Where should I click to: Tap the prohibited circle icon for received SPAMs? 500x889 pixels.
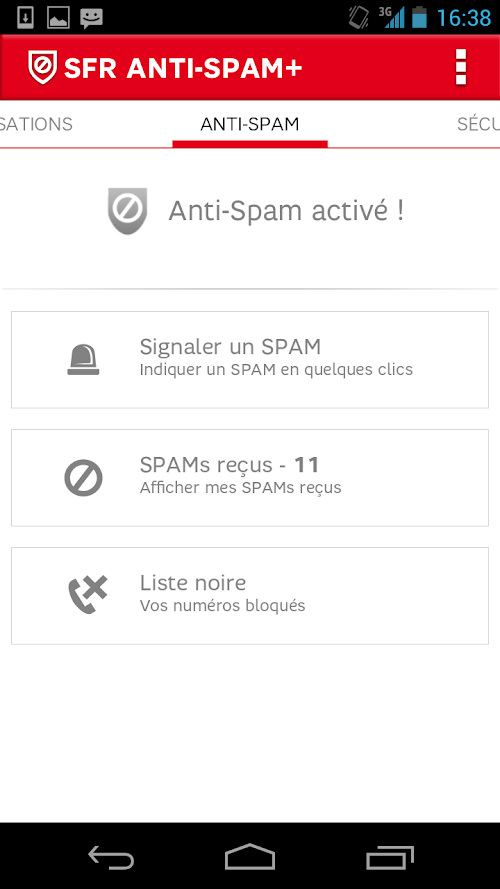pyautogui.click(x=83, y=478)
